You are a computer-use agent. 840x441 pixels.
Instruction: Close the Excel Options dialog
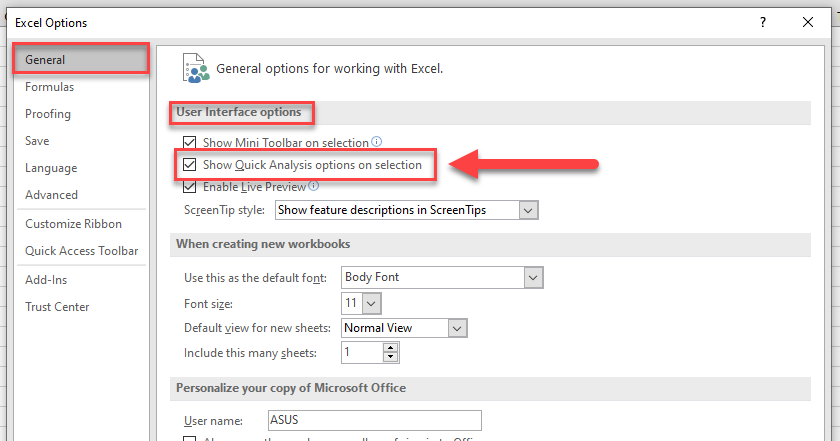[x=808, y=22]
